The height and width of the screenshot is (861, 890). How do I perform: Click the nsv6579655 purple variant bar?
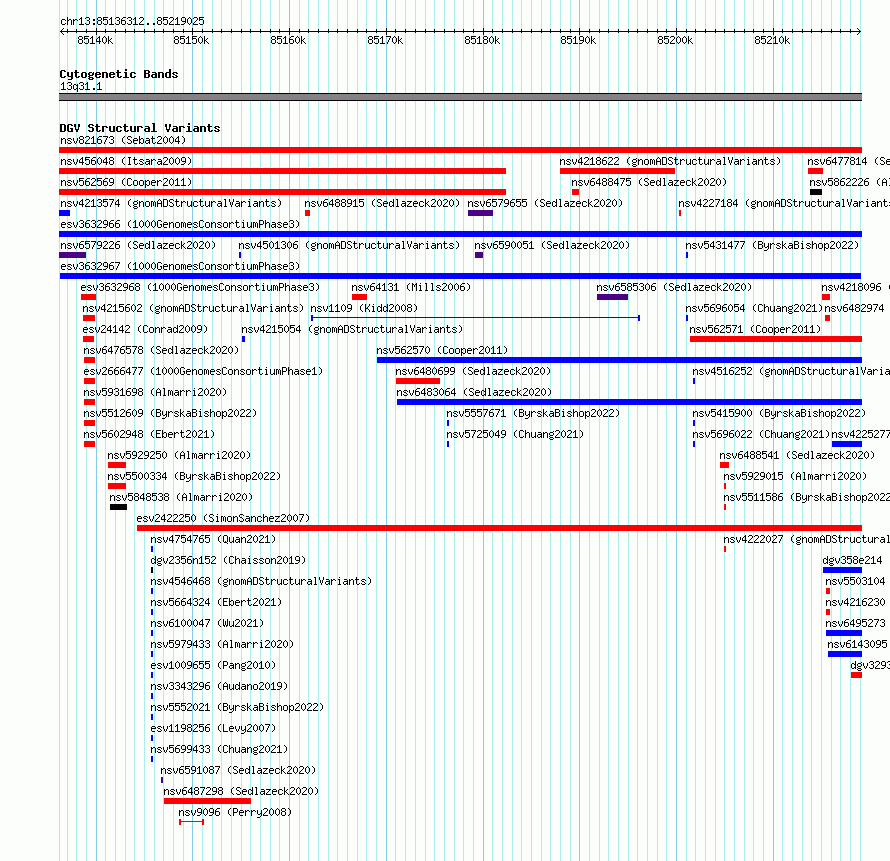[x=480, y=213]
